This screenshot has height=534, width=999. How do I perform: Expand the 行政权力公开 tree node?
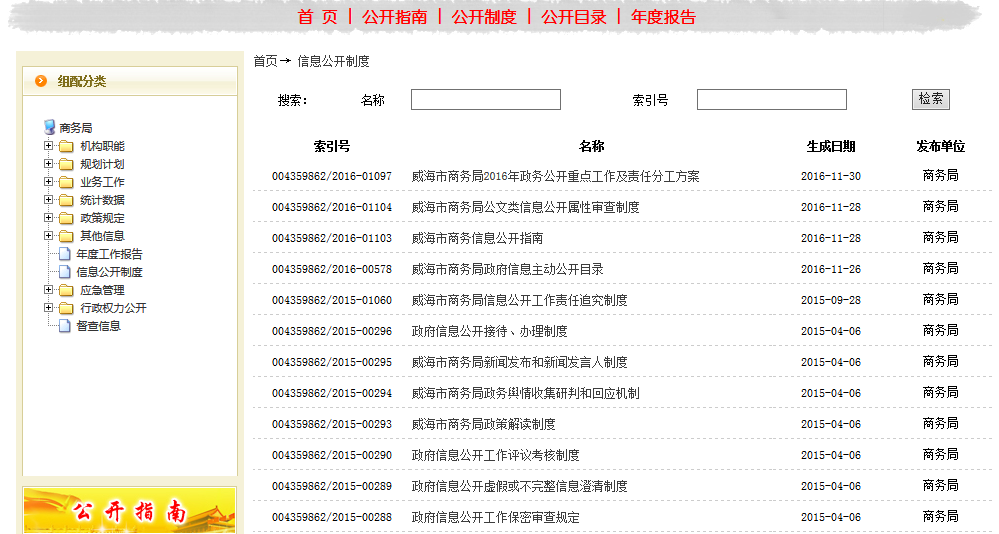(x=48, y=308)
